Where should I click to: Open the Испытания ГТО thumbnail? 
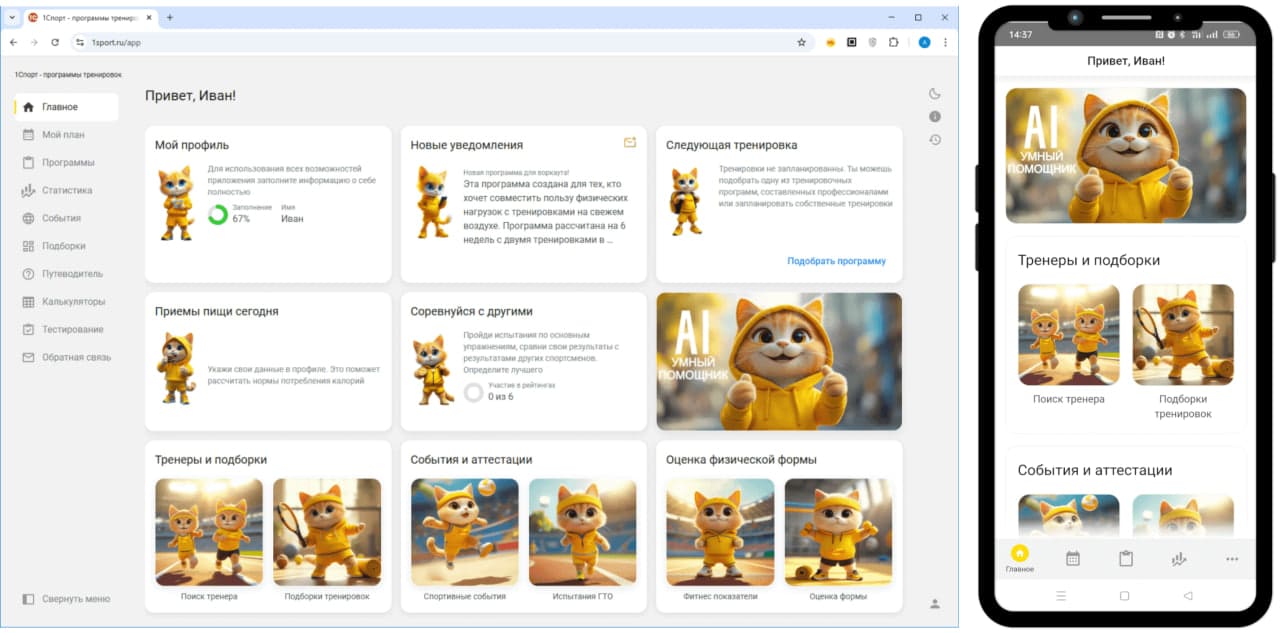pos(583,532)
